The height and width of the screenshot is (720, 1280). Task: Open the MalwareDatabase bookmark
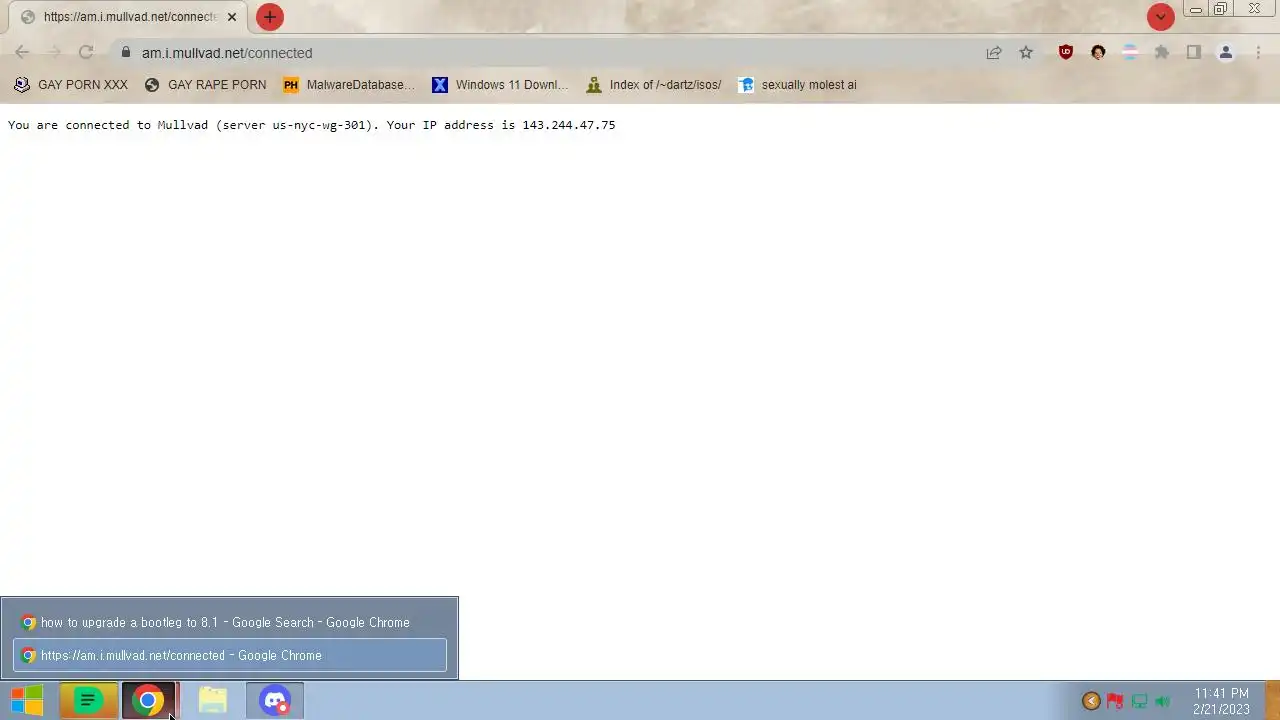tap(349, 85)
